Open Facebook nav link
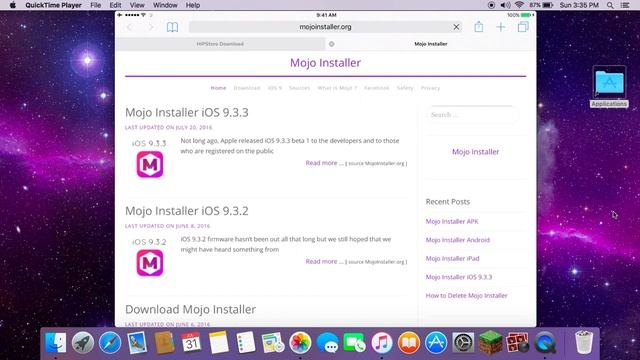The width and height of the screenshot is (640, 360). coord(376,88)
